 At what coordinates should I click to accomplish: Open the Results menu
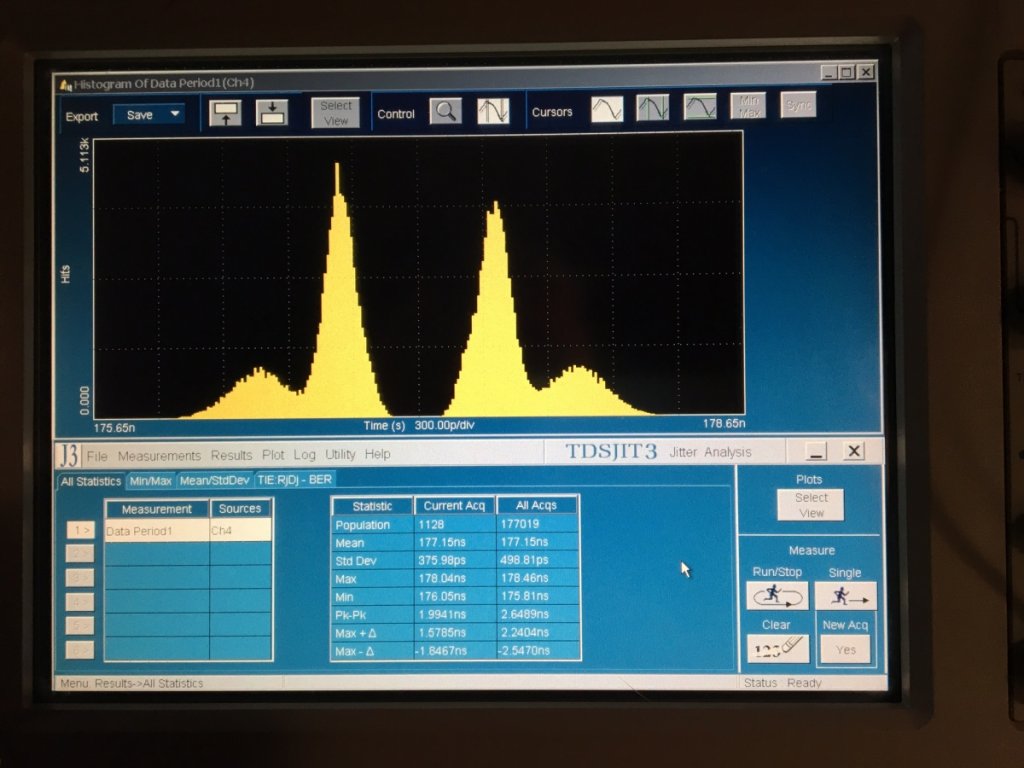[x=231, y=455]
